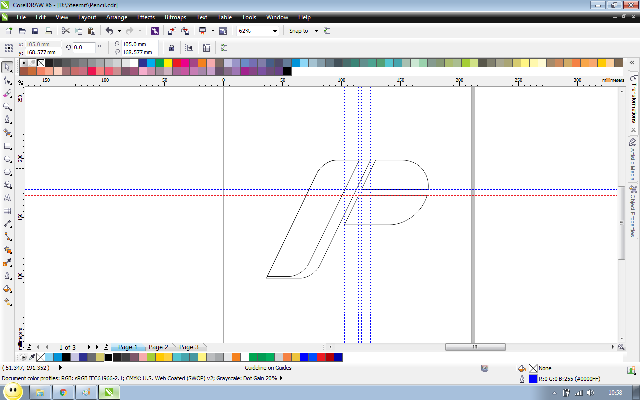Toggle the lock icon in the property bar
This screenshot has width=640, height=400.
(171, 47)
